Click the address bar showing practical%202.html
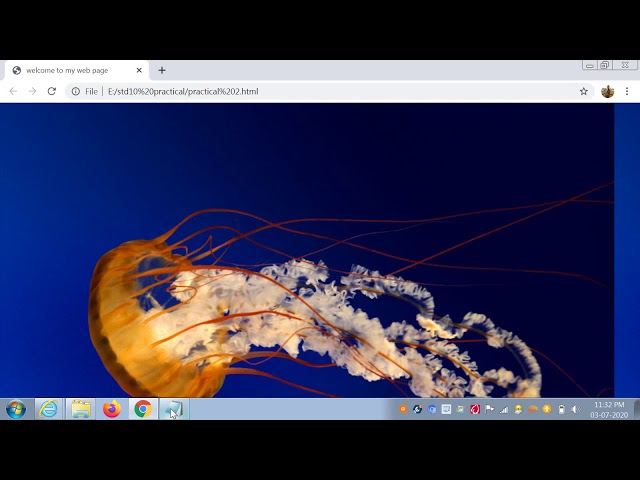The width and height of the screenshot is (640, 480). (300, 91)
